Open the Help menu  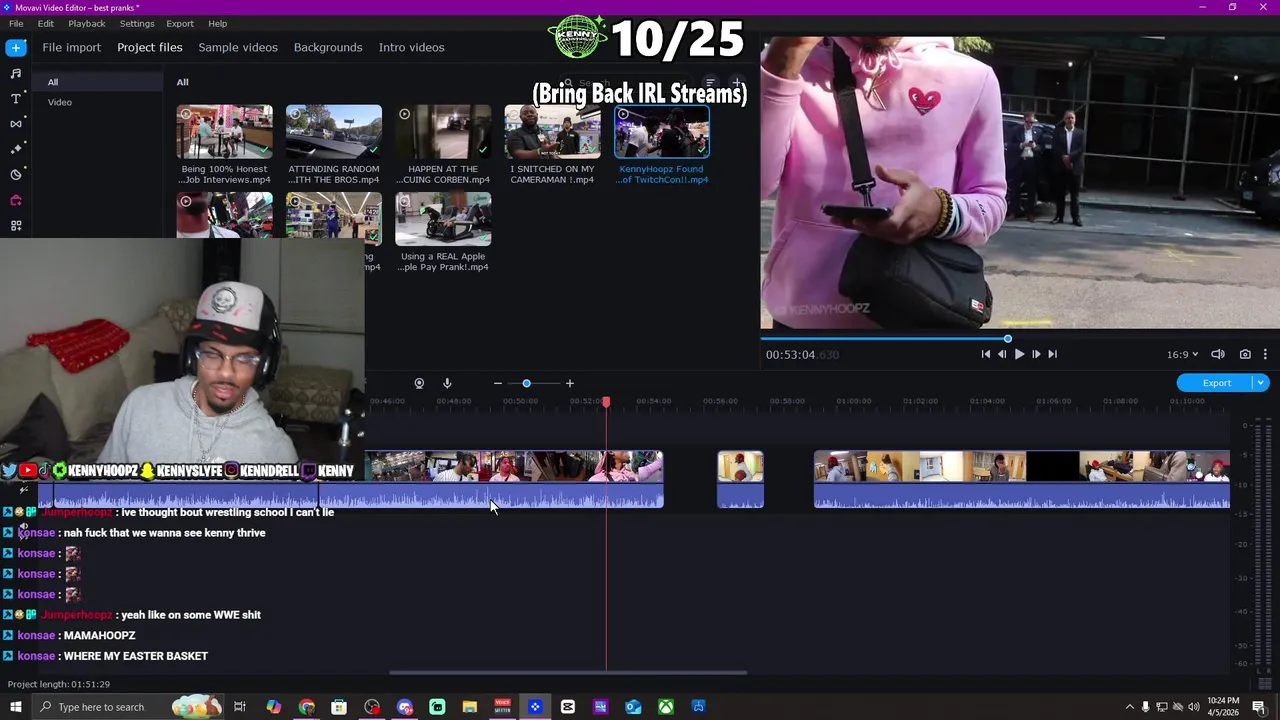point(218,23)
